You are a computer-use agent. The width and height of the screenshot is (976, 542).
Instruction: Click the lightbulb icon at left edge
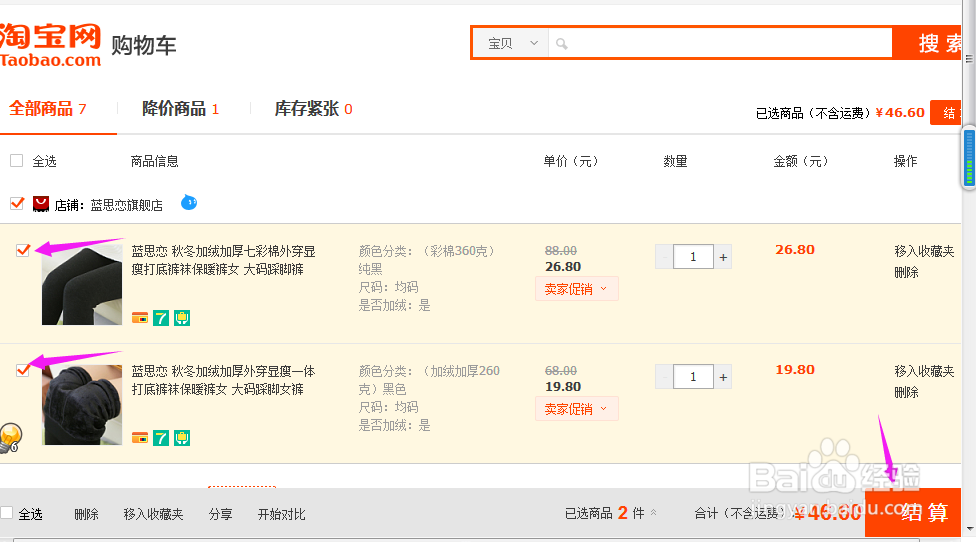point(10,437)
